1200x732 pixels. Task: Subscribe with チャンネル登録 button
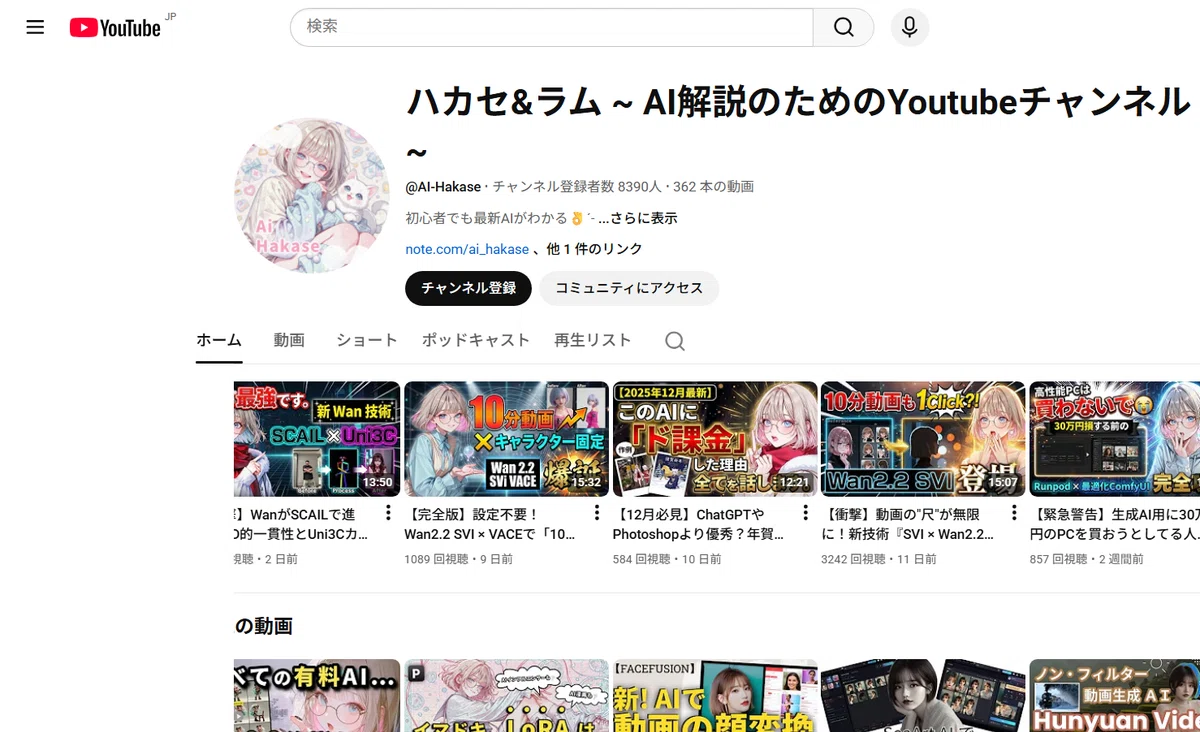tap(468, 288)
